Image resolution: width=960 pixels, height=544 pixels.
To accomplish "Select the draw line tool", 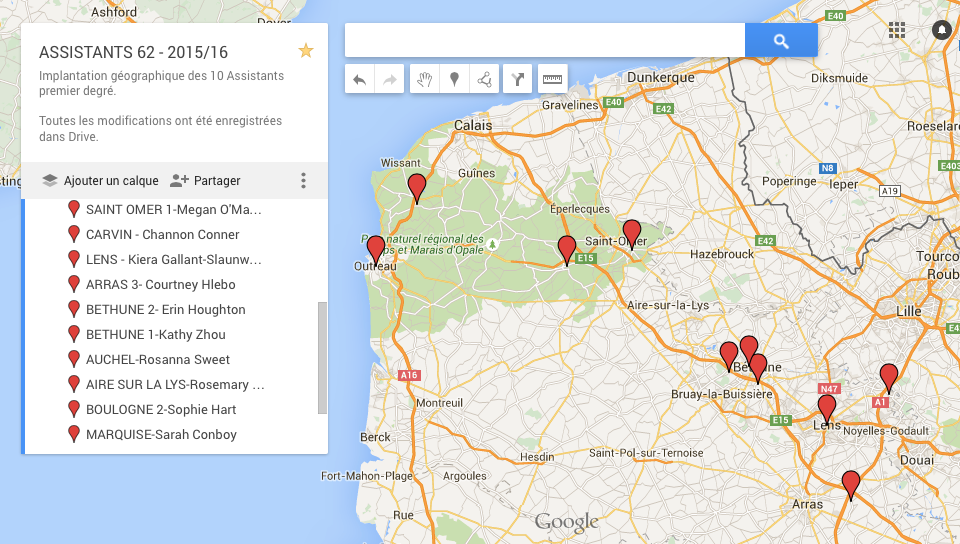I will tap(483, 79).
